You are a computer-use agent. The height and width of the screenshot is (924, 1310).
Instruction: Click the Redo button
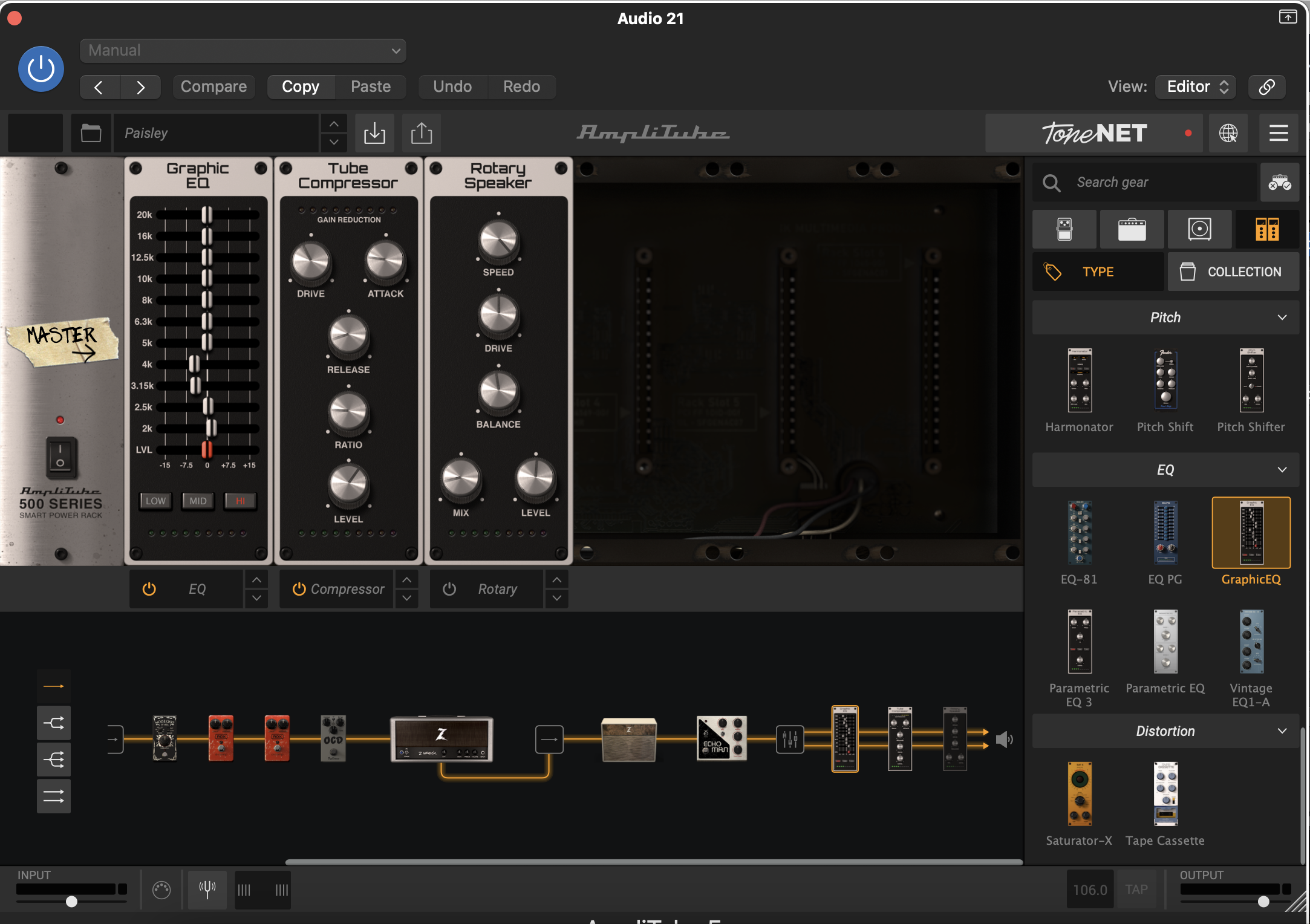coord(521,86)
